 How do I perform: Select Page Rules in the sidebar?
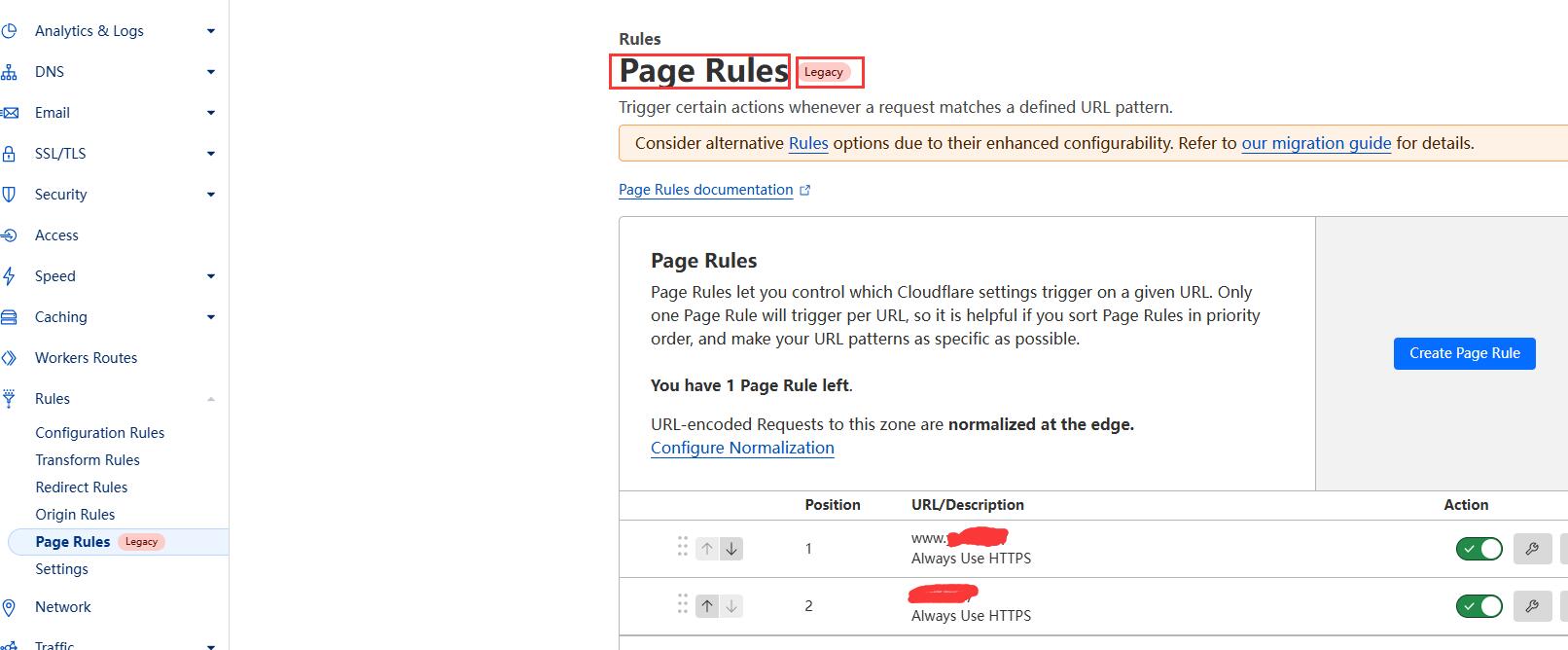73,542
